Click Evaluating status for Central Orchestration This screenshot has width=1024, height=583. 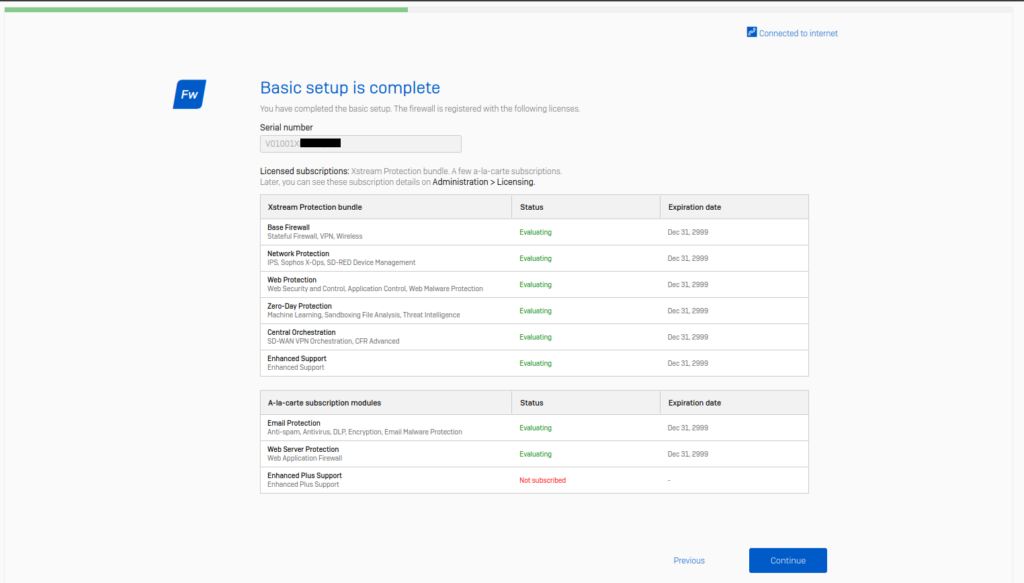click(535, 337)
